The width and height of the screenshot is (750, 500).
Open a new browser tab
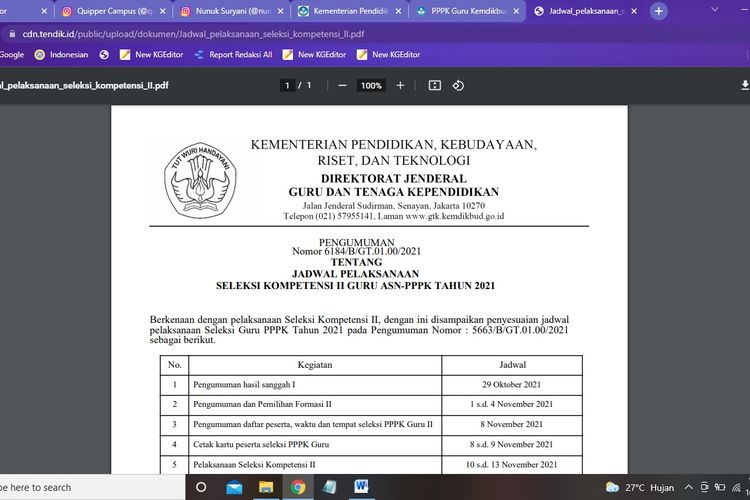pos(658,11)
